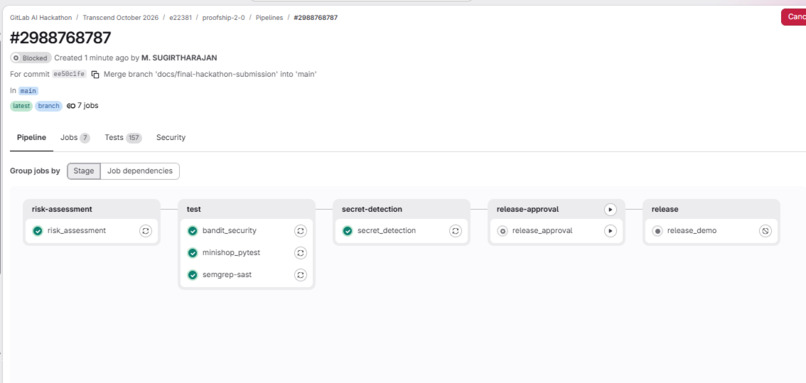
Task: Open the secret_detection job
Action: 387,231
